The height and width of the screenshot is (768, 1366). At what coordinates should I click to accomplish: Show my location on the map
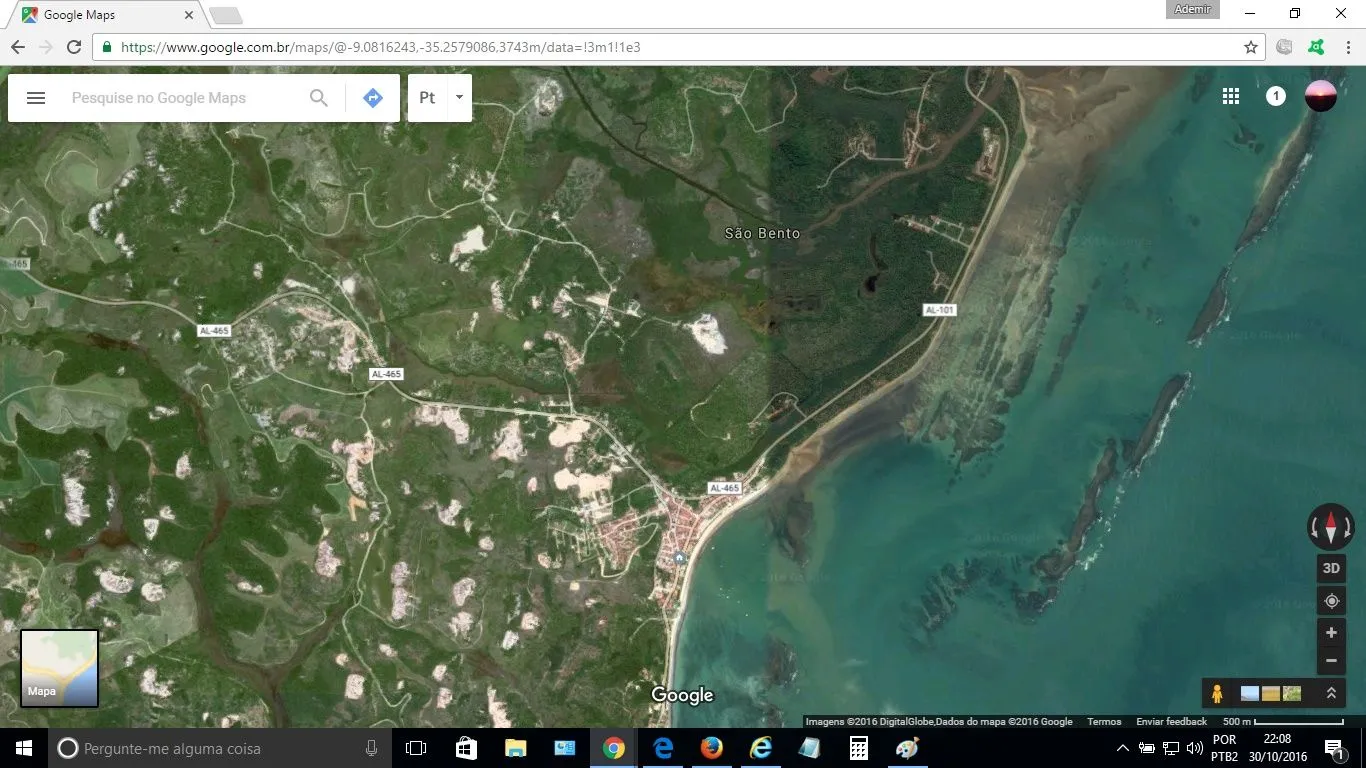pyautogui.click(x=1331, y=601)
